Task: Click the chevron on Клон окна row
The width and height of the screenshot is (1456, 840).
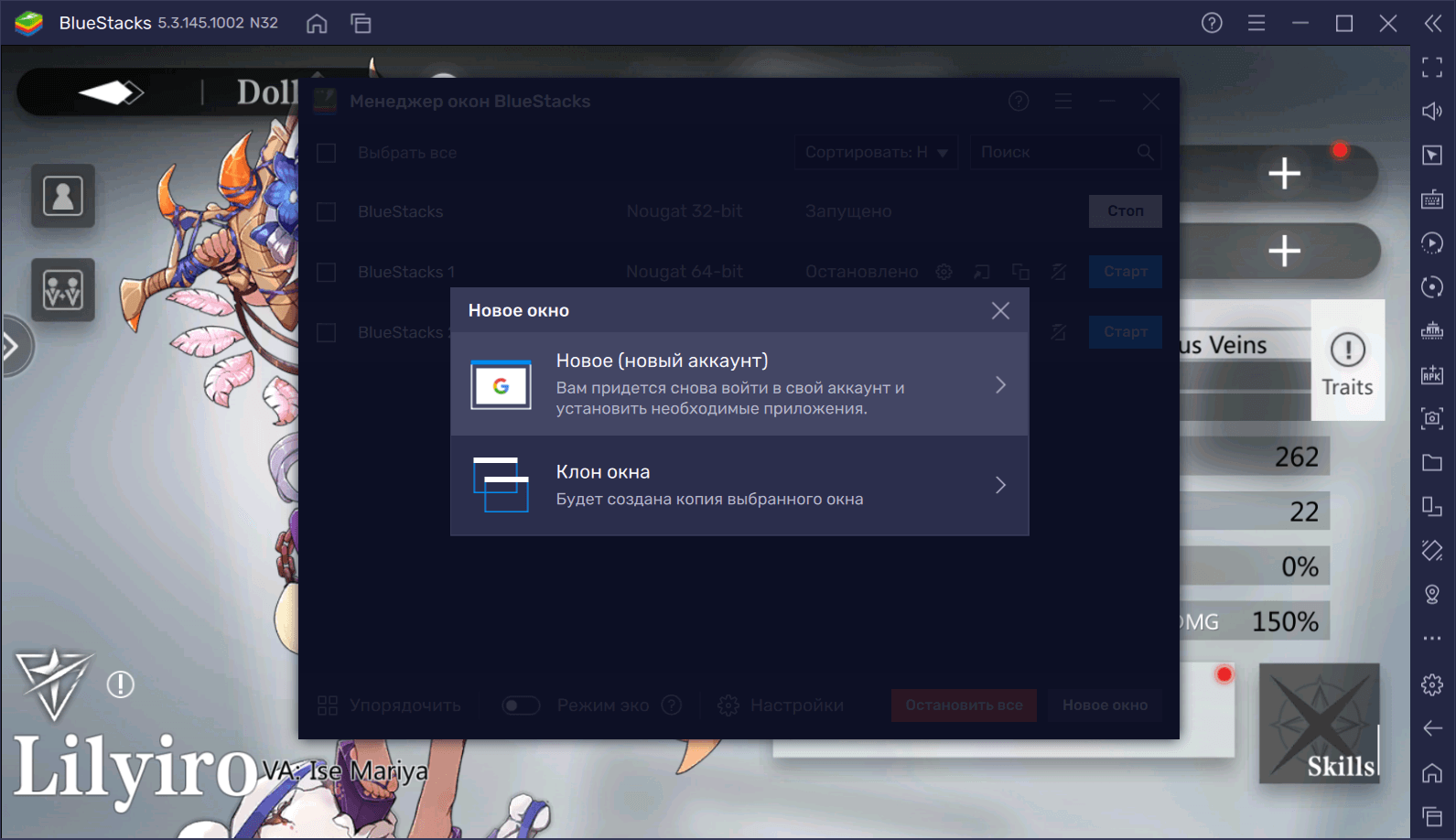Action: click(1000, 485)
